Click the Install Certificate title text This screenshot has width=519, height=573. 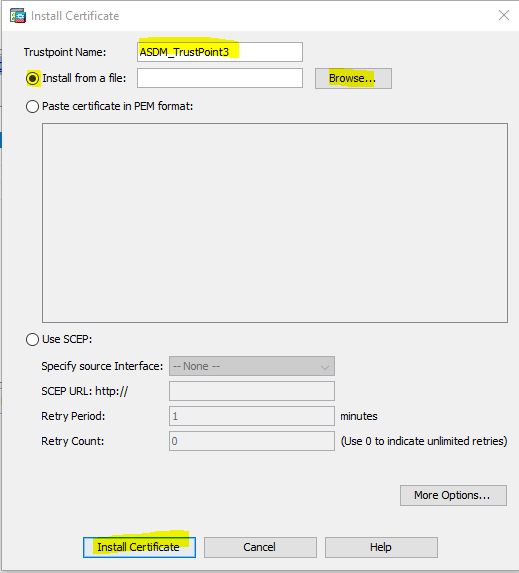coord(75,16)
